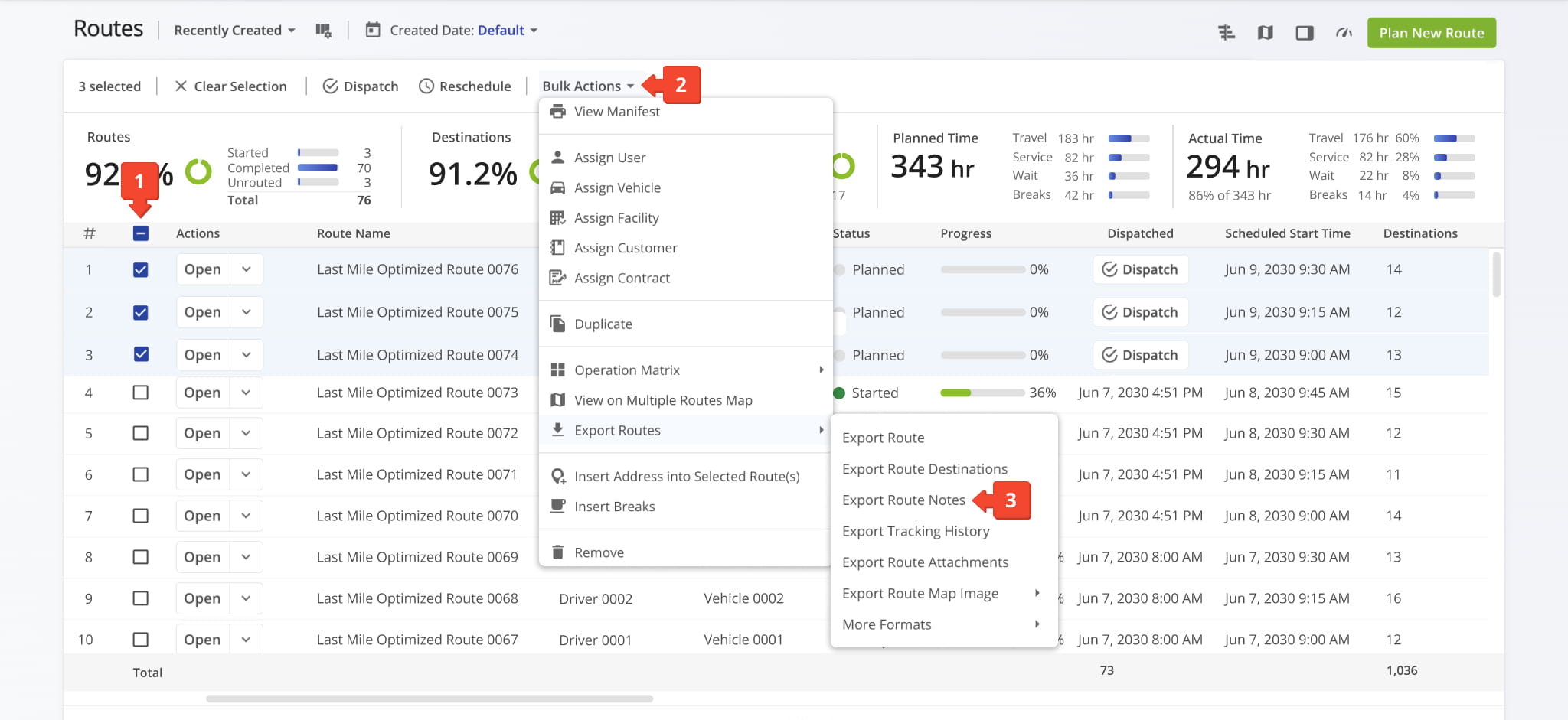Click the split panel view icon

pyautogui.click(x=1305, y=33)
